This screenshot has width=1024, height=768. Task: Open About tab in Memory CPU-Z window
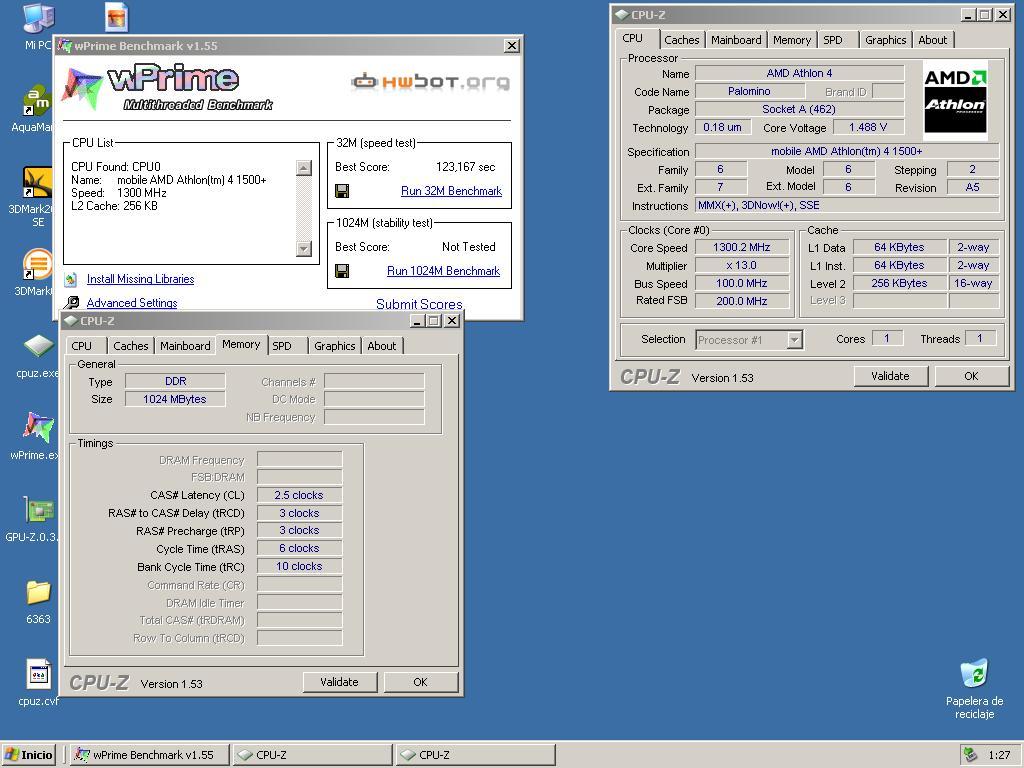pyautogui.click(x=381, y=346)
